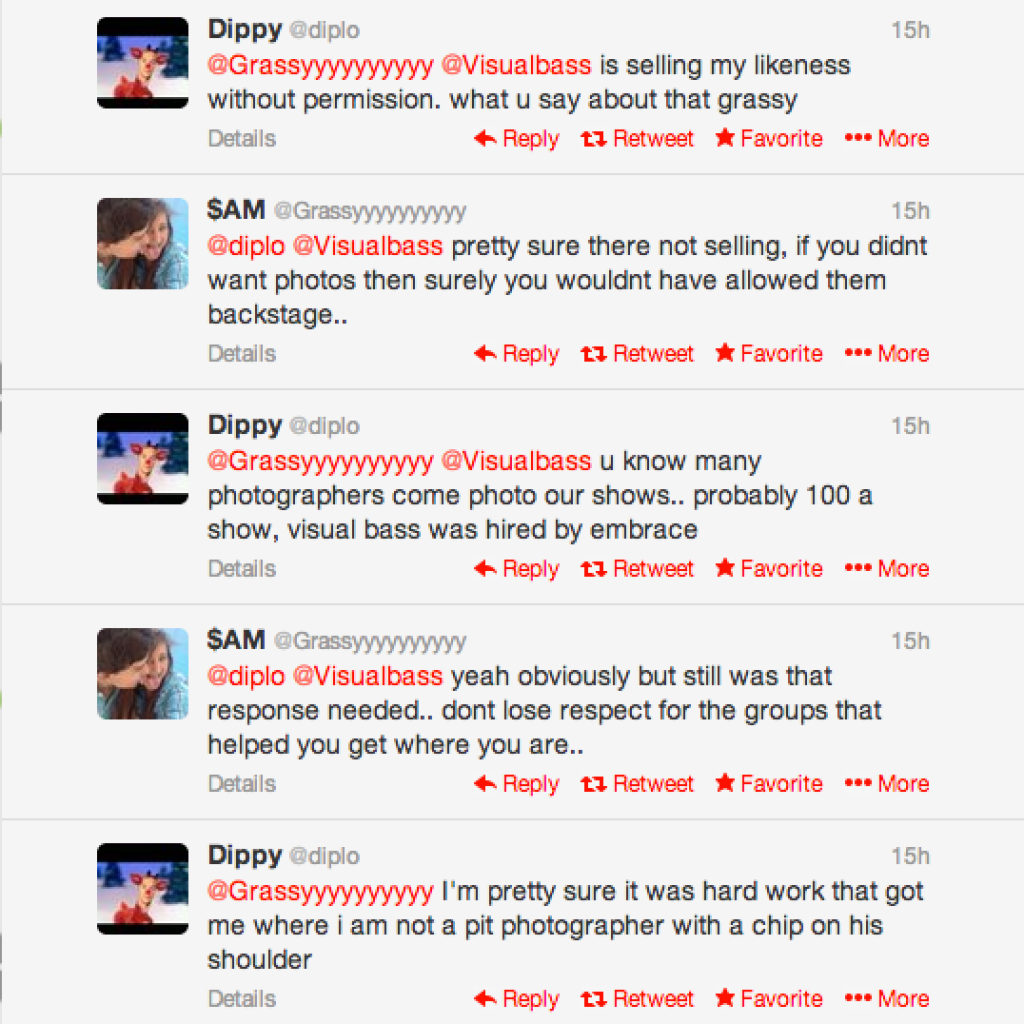Screen dimensions: 1024x1024
Task: Favorite $AM's tweet about backstage photos
Action: coord(769,354)
